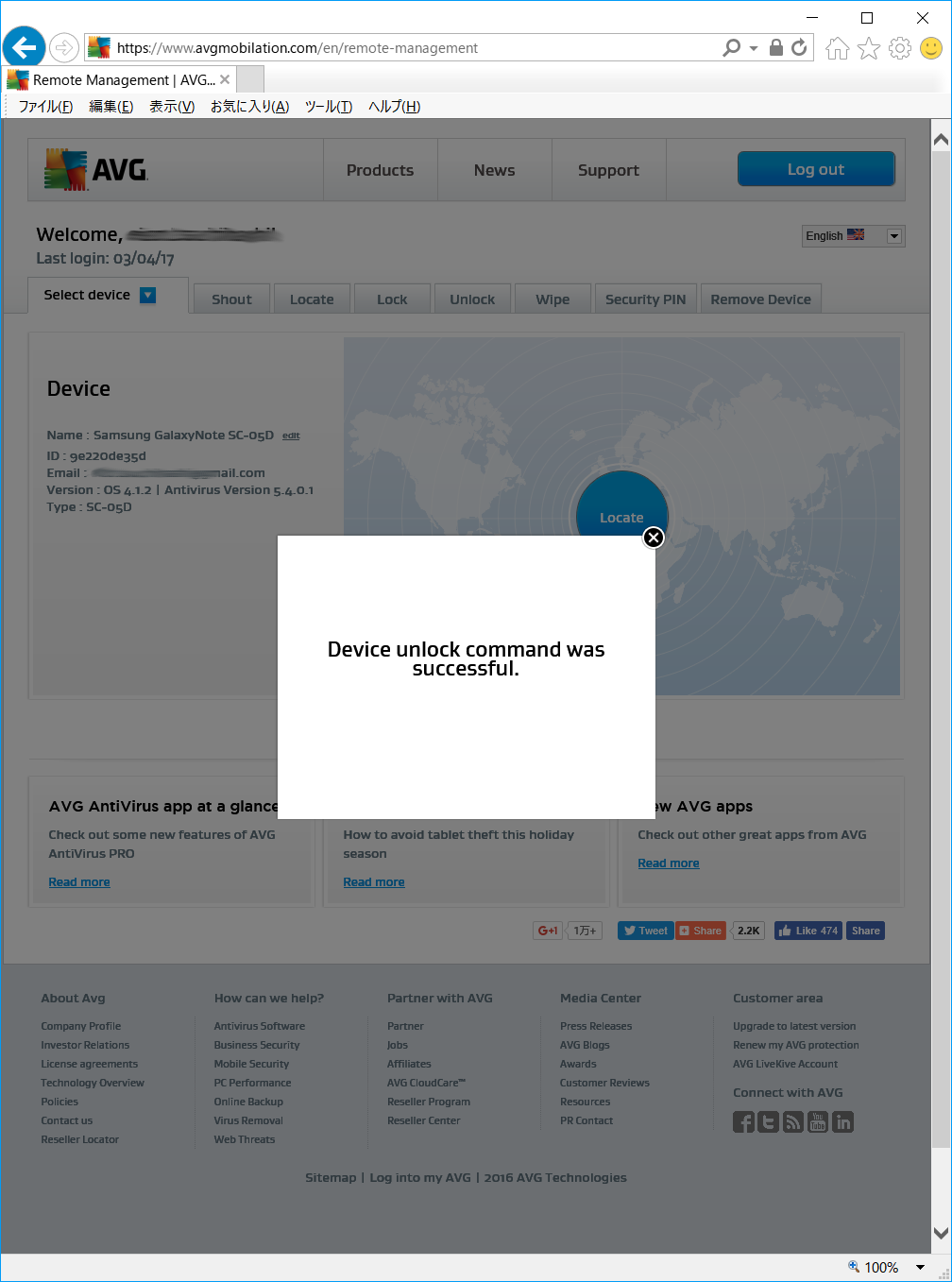
Task: Open the English language dropdown
Action: click(x=854, y=236)
